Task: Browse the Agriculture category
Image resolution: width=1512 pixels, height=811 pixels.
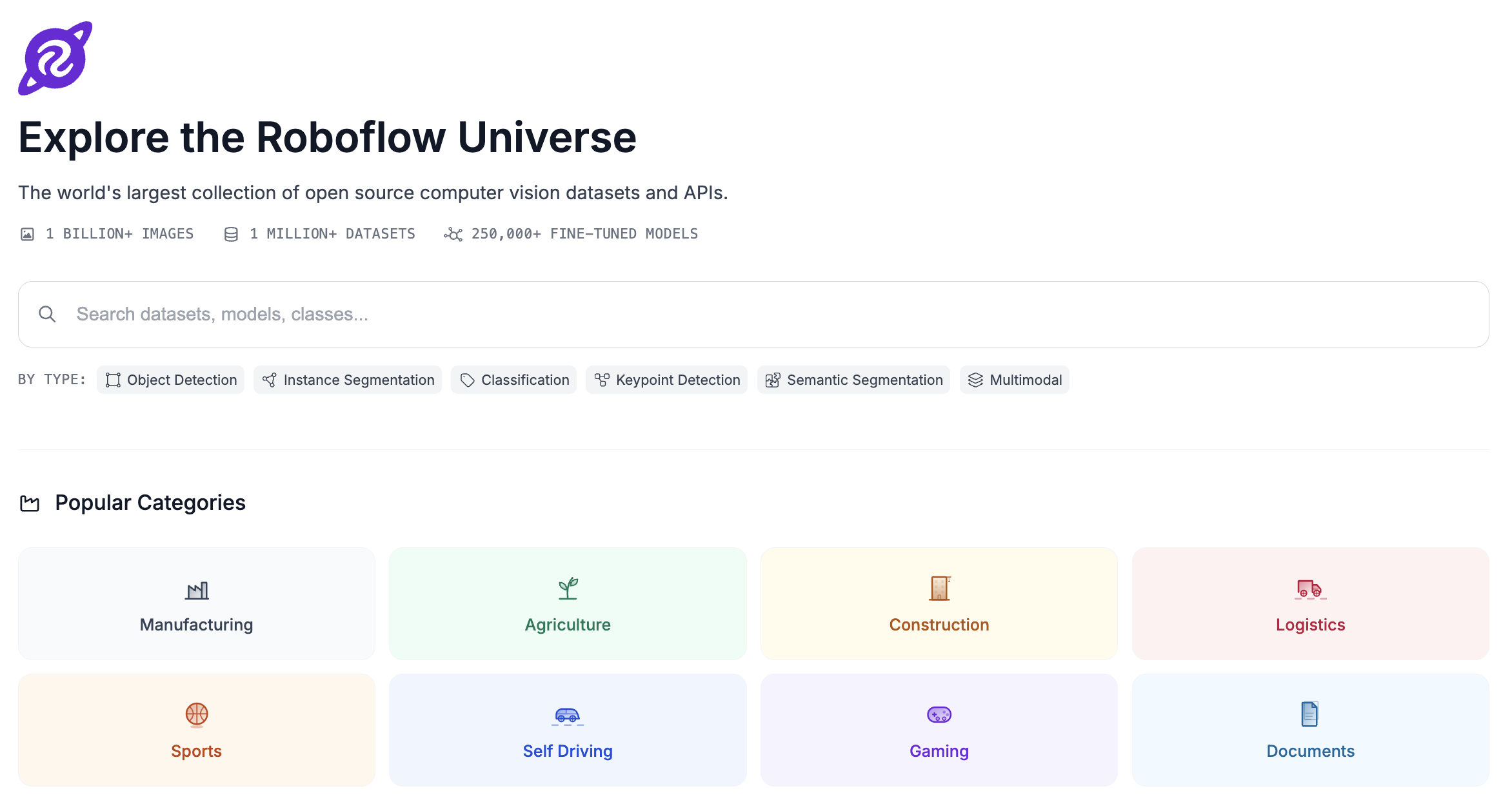Action: pyautogui.click(x=568, y=603)
